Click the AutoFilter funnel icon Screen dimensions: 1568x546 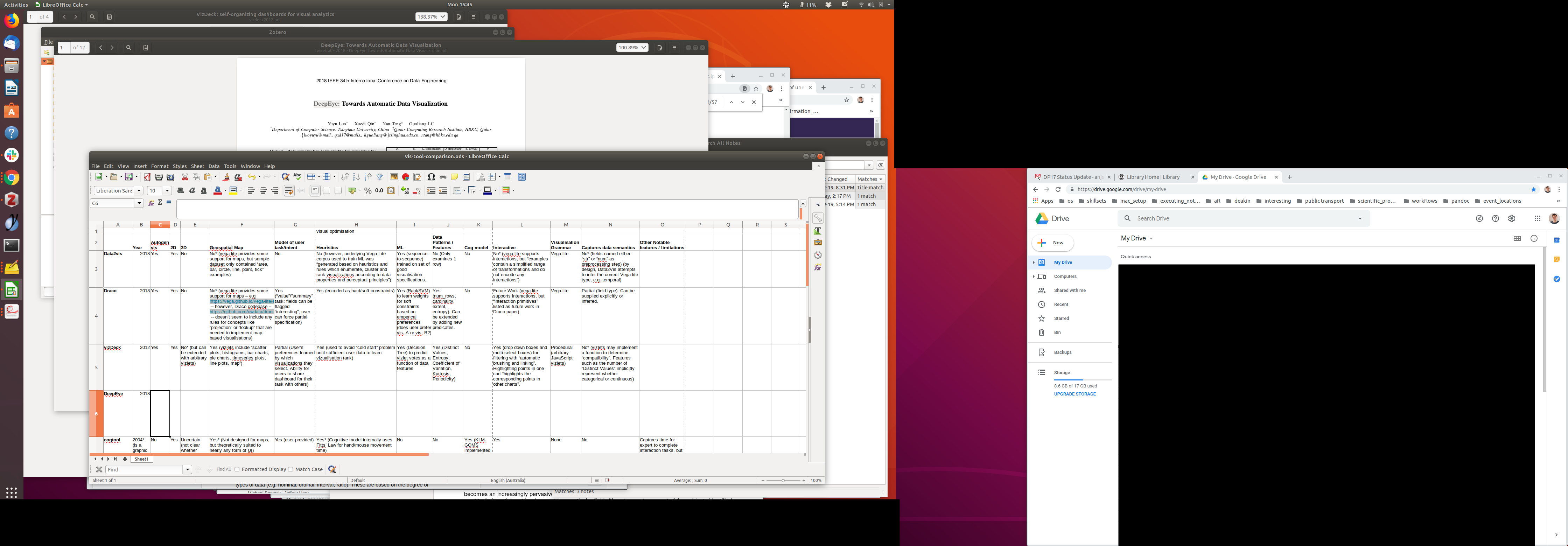tap(380, 177)
